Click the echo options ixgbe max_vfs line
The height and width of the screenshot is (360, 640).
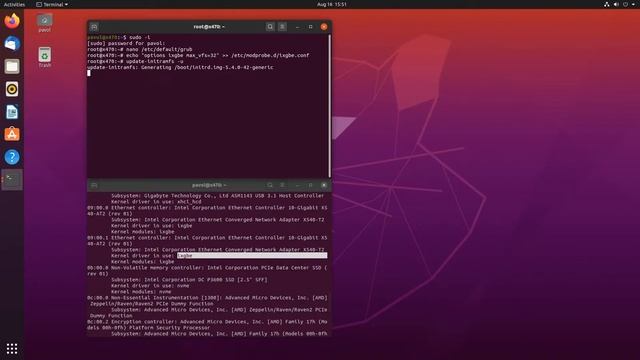point(198,56)
